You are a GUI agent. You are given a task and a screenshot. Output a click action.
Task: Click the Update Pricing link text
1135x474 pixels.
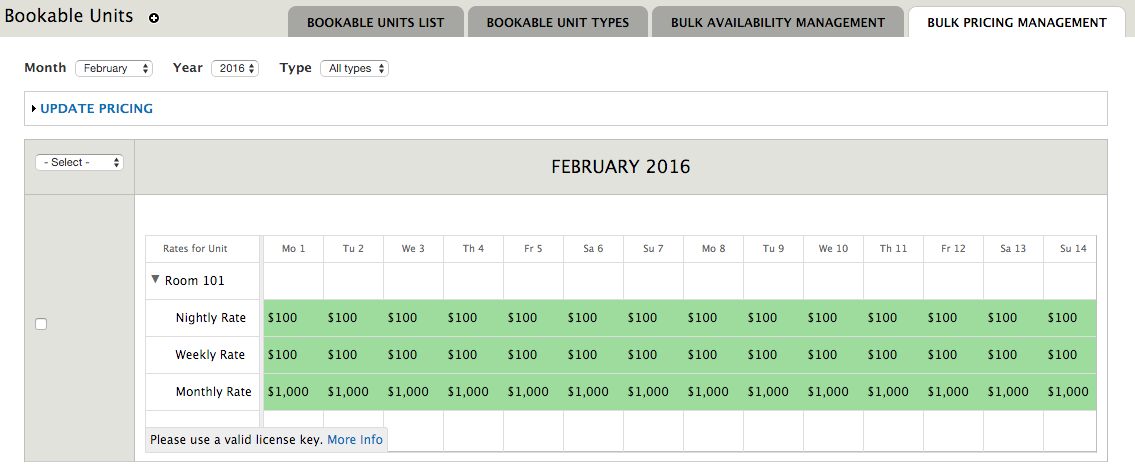pos(96,109)
